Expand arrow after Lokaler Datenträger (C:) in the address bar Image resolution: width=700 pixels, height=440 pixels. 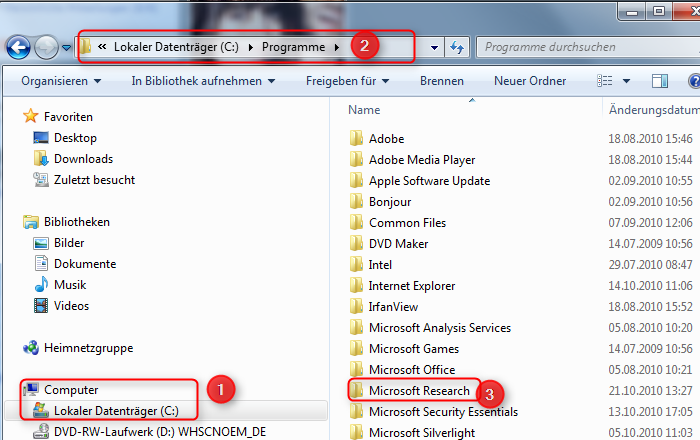point(250,47)
